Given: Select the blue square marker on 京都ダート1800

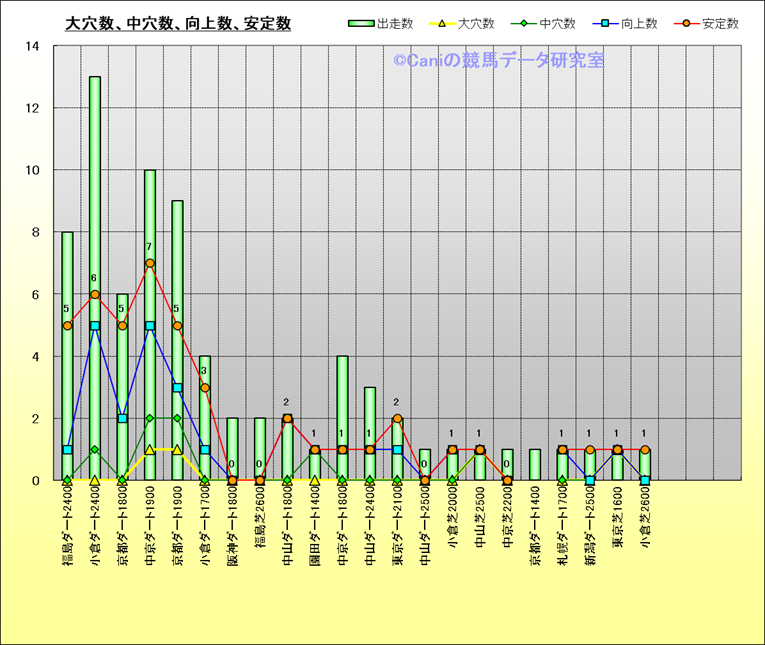Looking at the screenshot, I should pyautogui.click(x=122, y=418).
